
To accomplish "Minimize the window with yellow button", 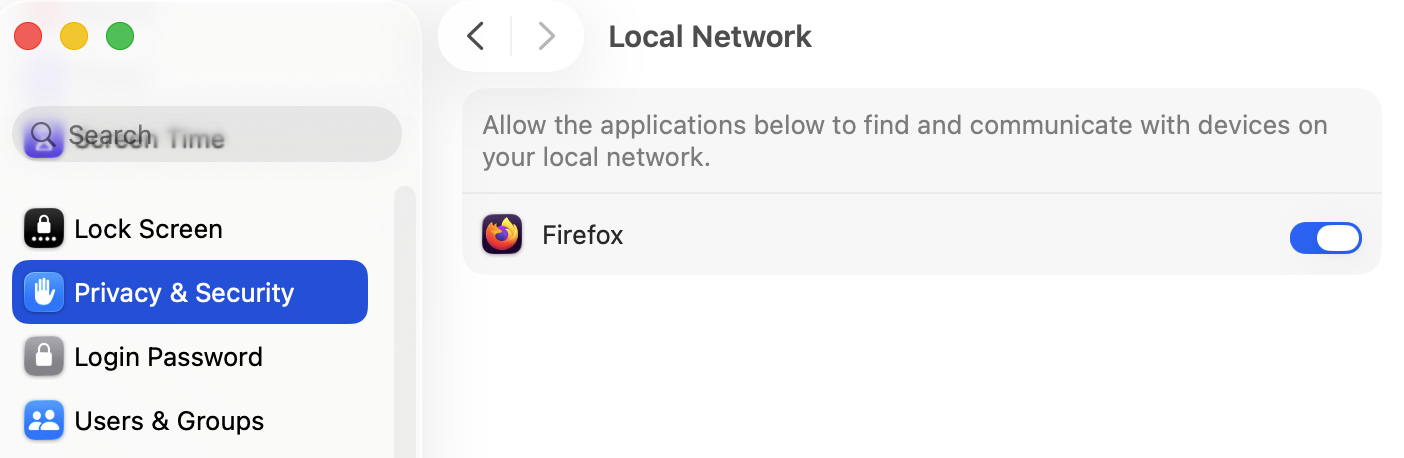I will pyautogui.click(x=74, y=37).
